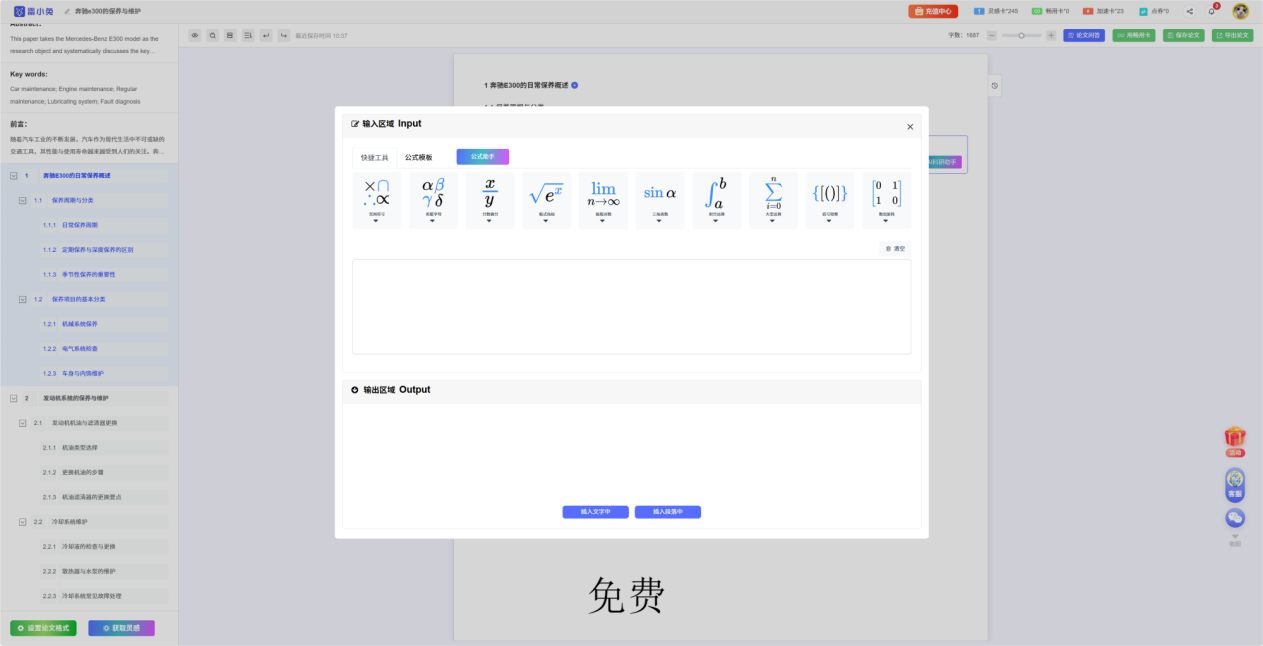The height and width of the screenshot is (646, 1263).
Task: Click the plus zoom-in button beside slider
Action: click(1051, 35)
